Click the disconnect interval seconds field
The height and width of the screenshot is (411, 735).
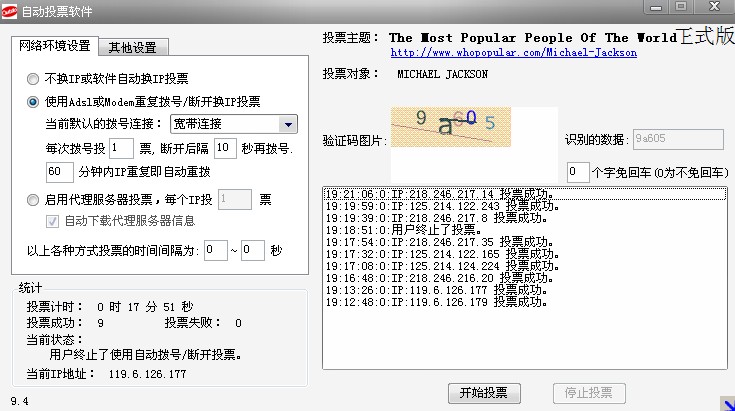(226, 148)
